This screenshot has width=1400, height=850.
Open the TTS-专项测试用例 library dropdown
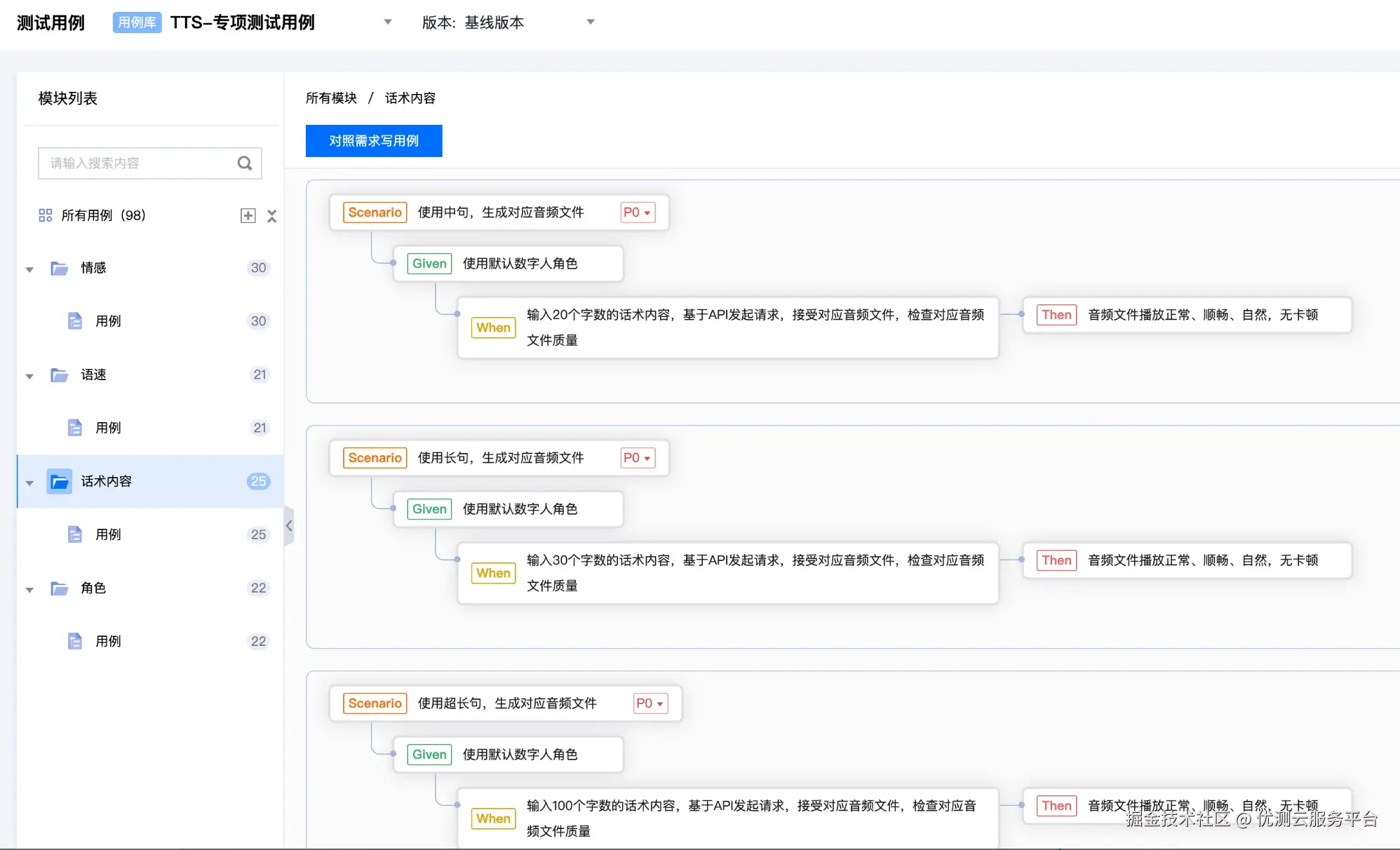[387, 22]
